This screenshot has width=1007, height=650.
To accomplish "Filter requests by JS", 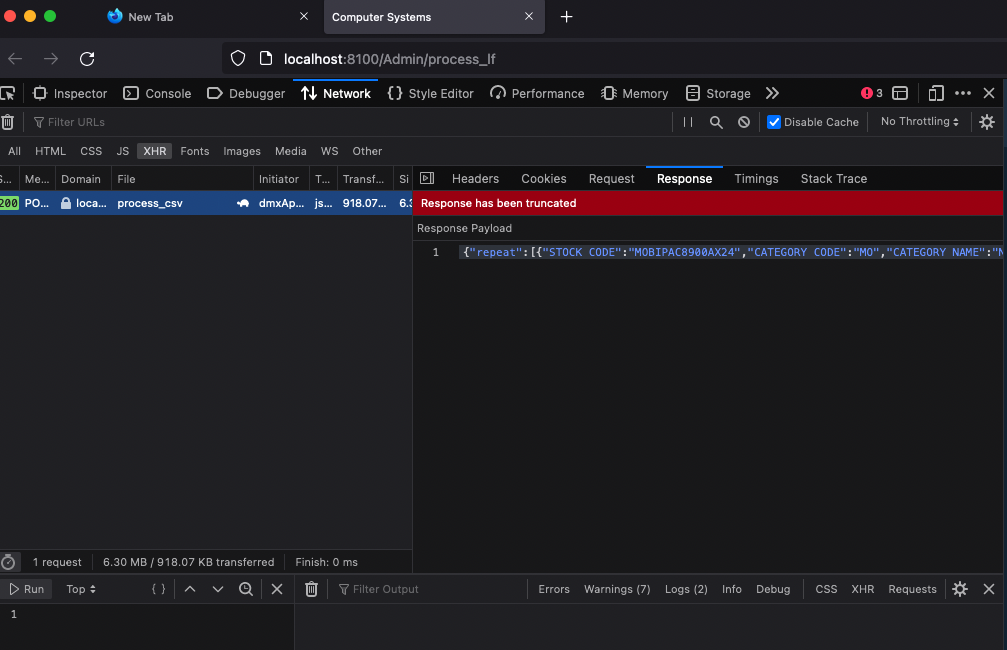I will [x=123, y=152].
